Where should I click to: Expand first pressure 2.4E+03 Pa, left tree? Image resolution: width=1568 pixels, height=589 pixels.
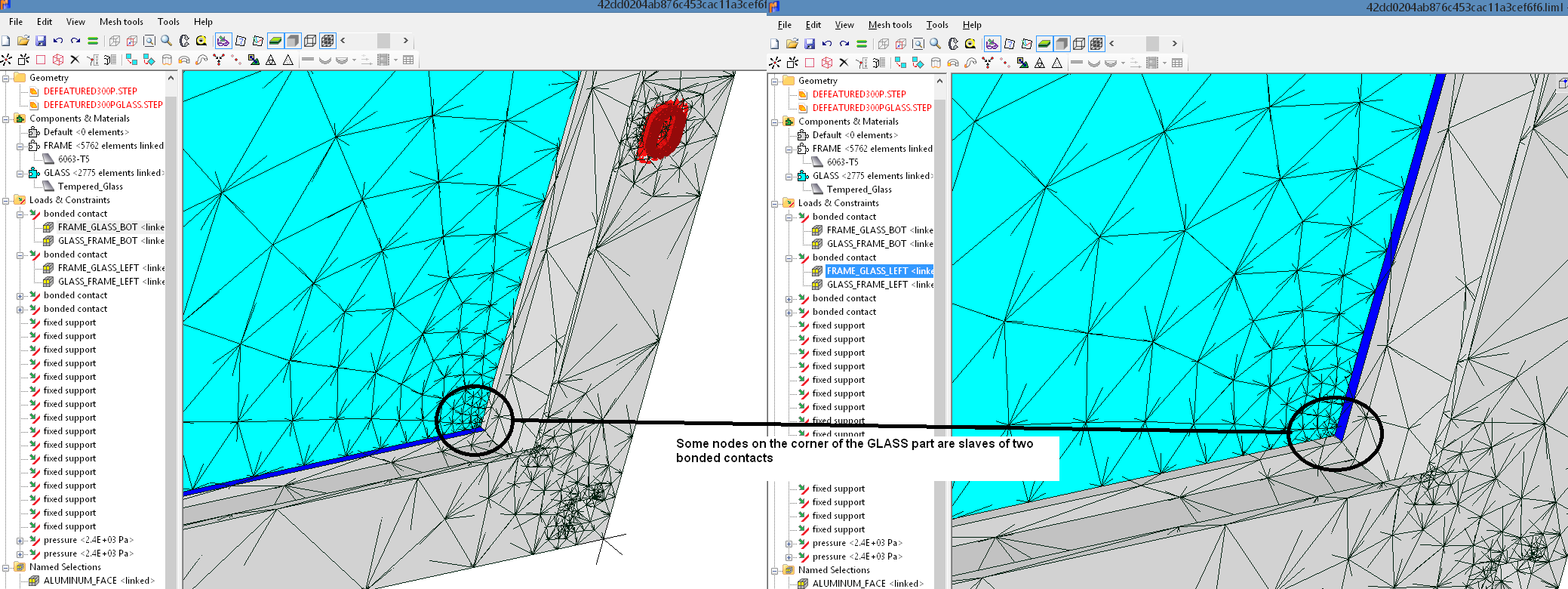click(20, 540)
